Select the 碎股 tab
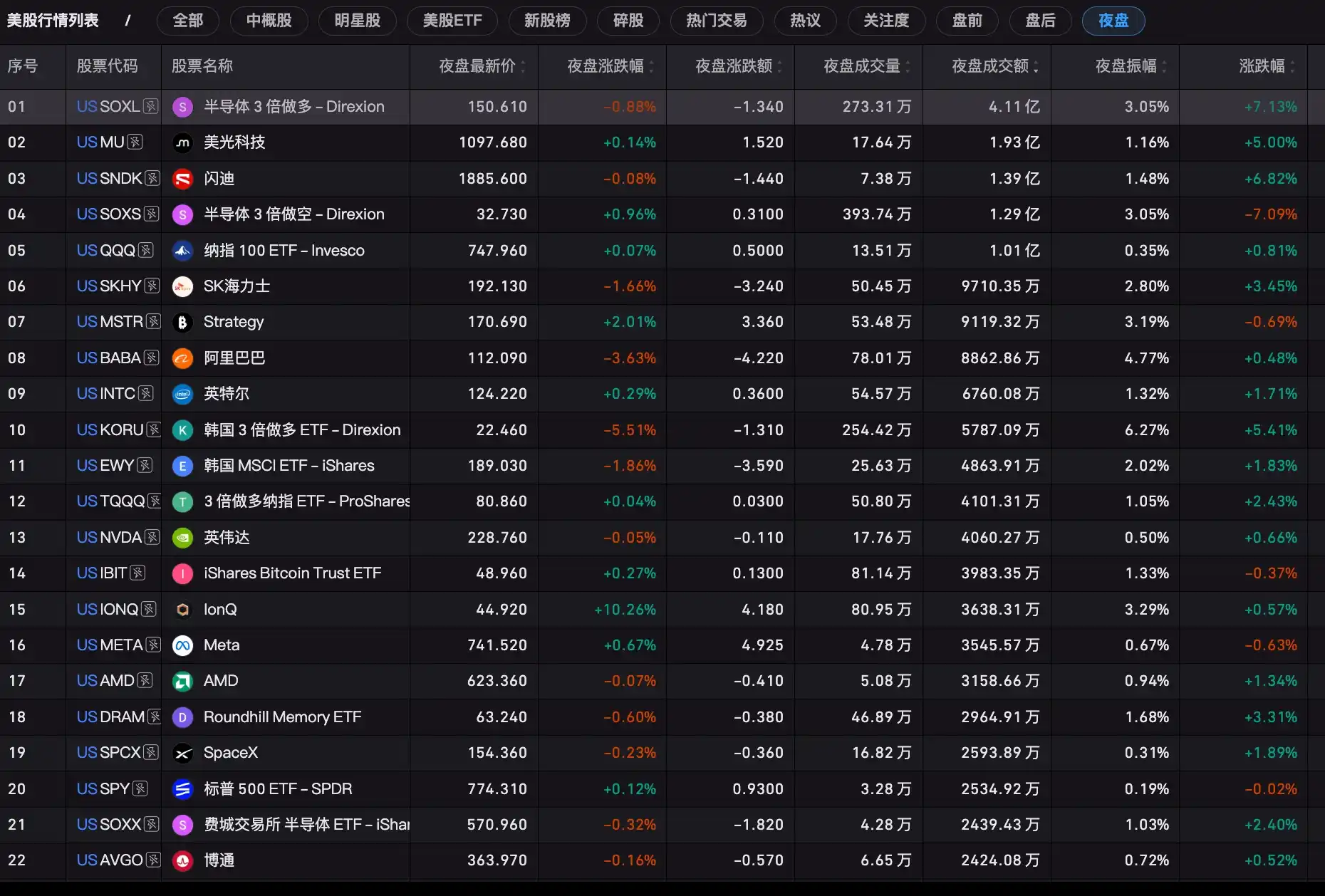 (628, 21)
